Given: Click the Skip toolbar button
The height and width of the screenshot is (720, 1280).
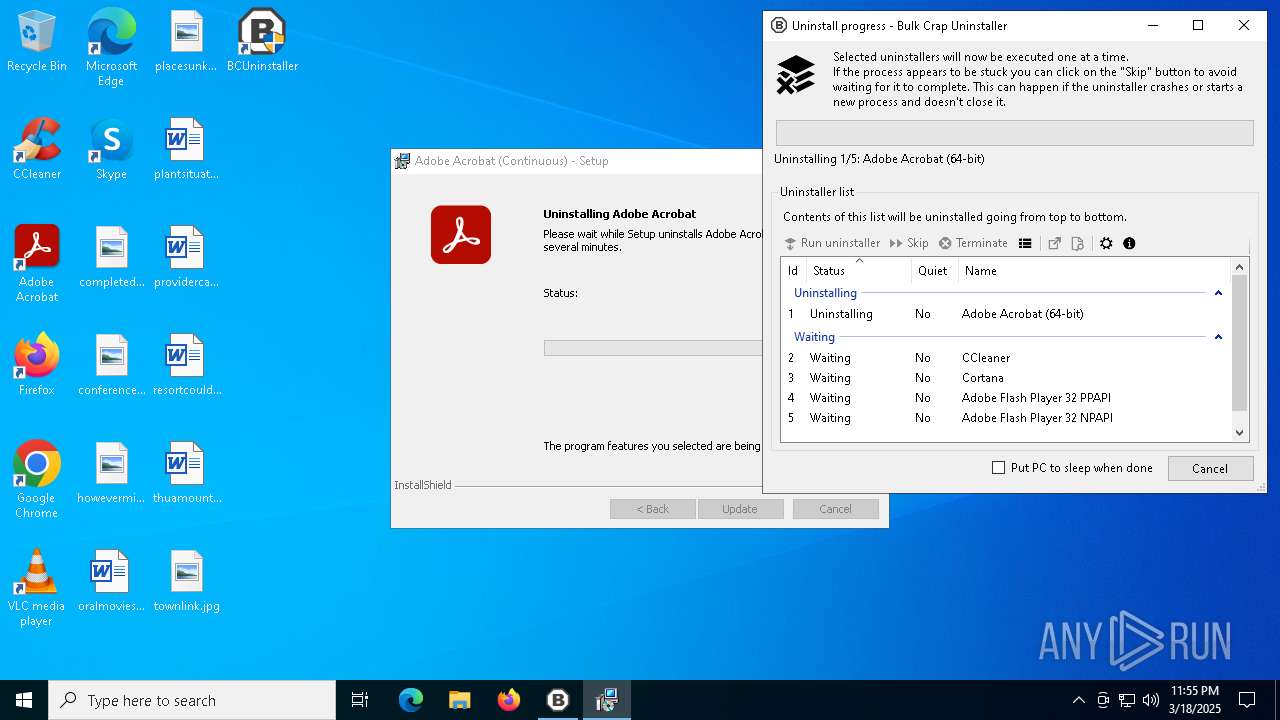Looking at the screenshot, I should click(909, 243).
